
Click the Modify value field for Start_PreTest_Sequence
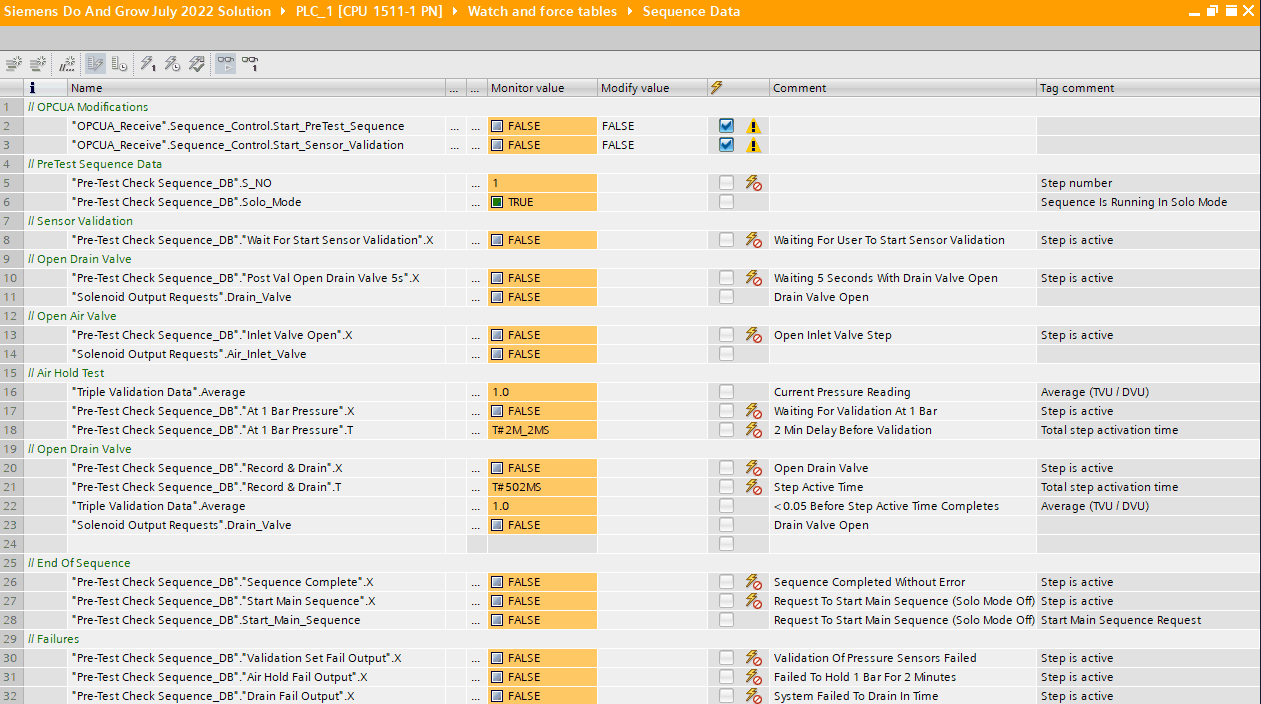(650, 125)
